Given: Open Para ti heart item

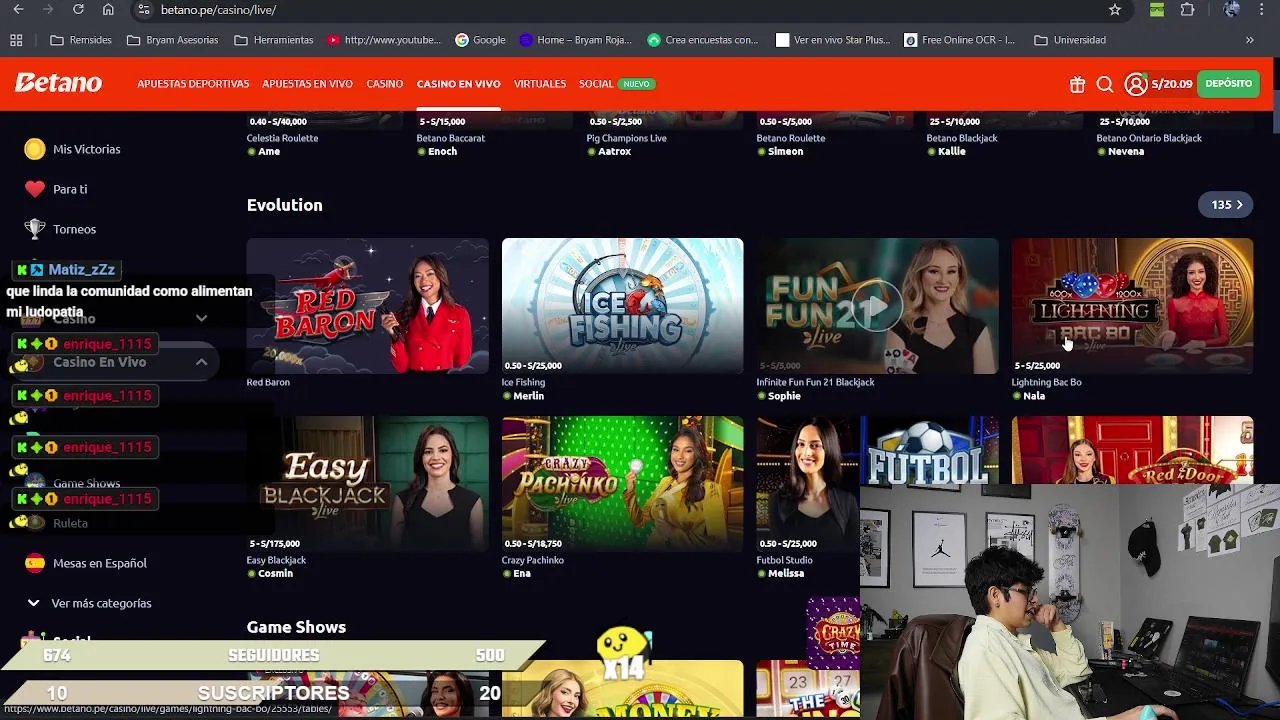Looking at the screenshot, I should pos(56,189).
